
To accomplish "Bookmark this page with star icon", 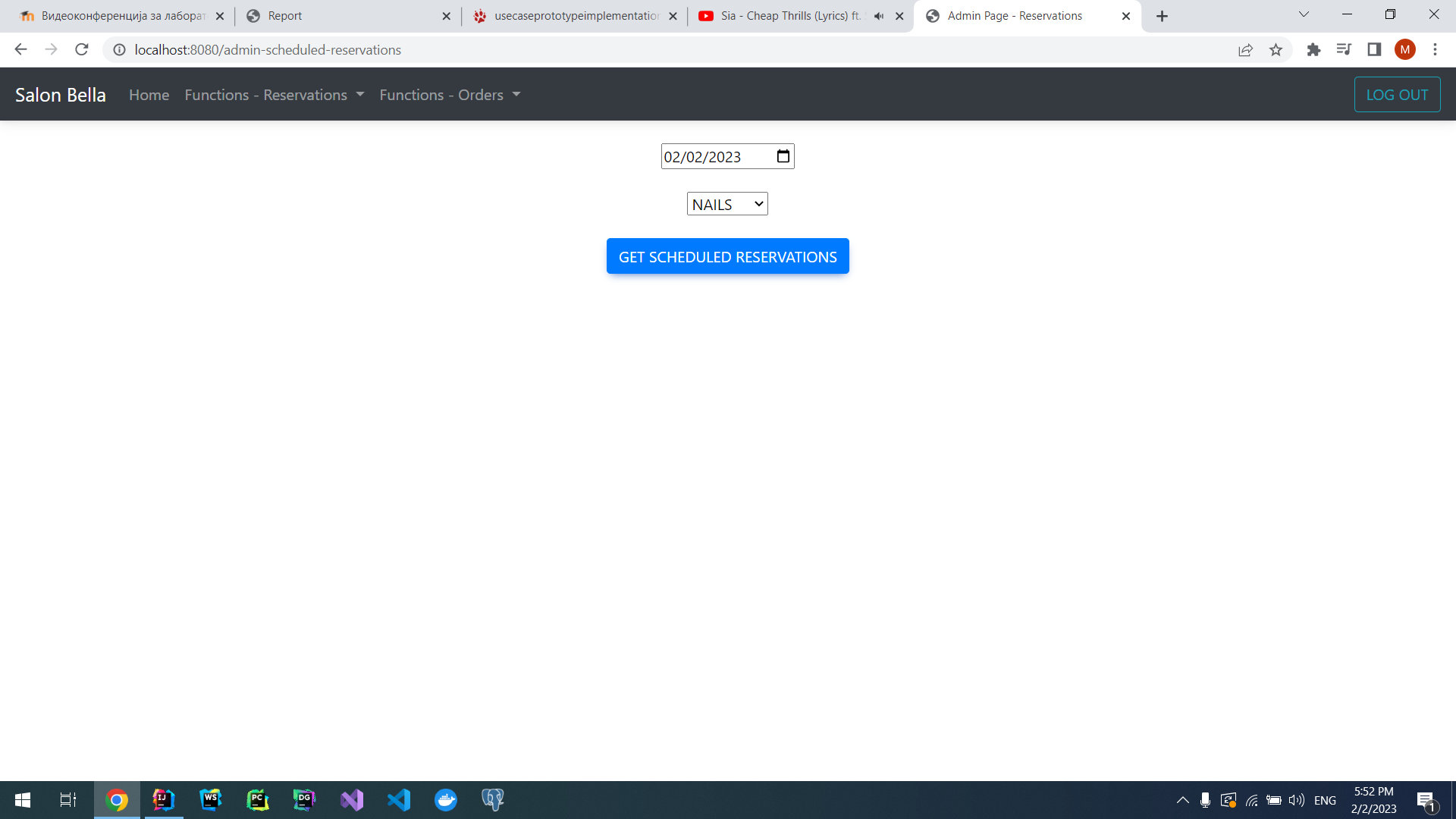I will coord(1276,50).
